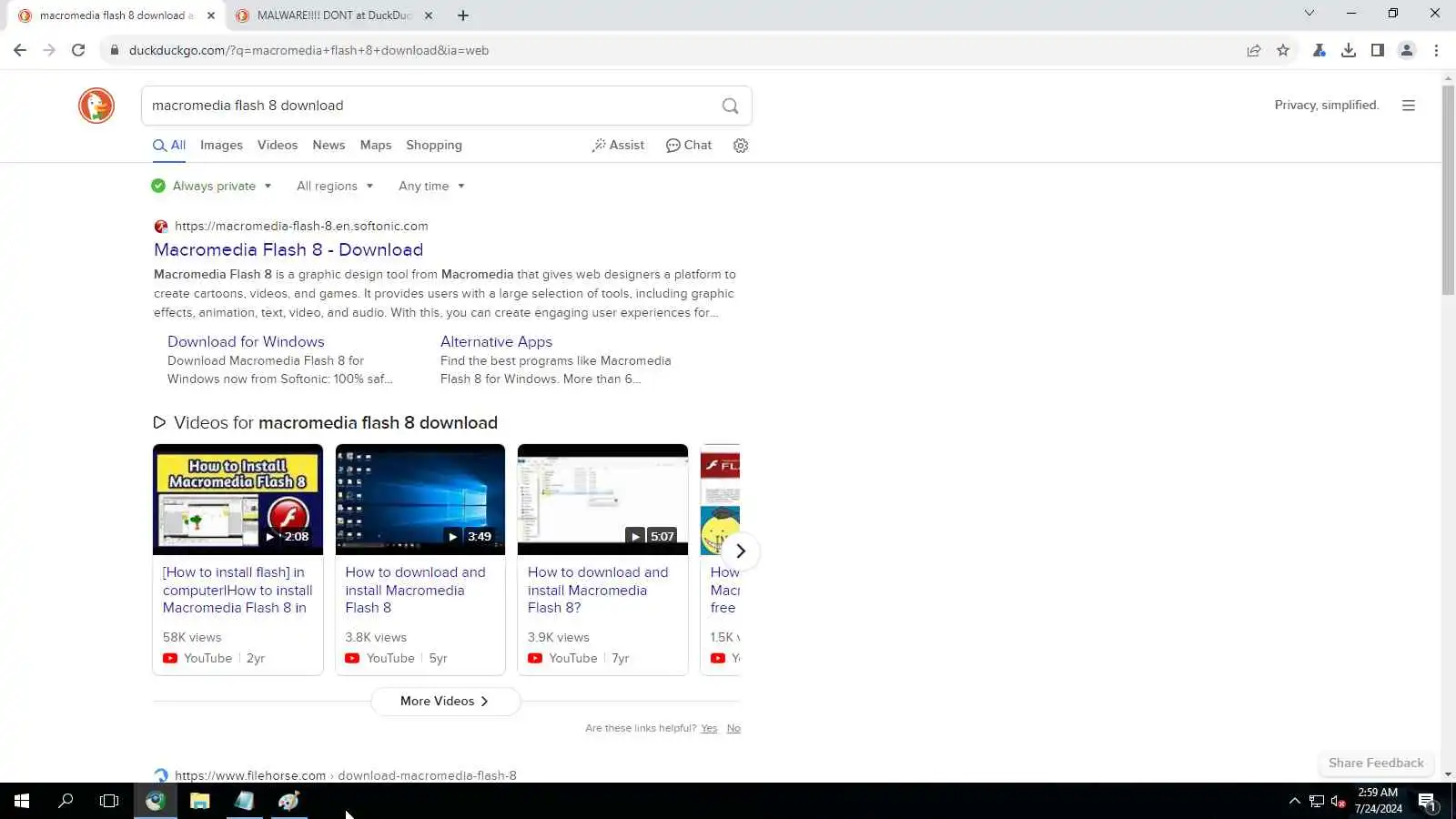This screenshot has height=819, width=1456.
Task: Open Download for Windows sublink
Action: tap(246, 341)
